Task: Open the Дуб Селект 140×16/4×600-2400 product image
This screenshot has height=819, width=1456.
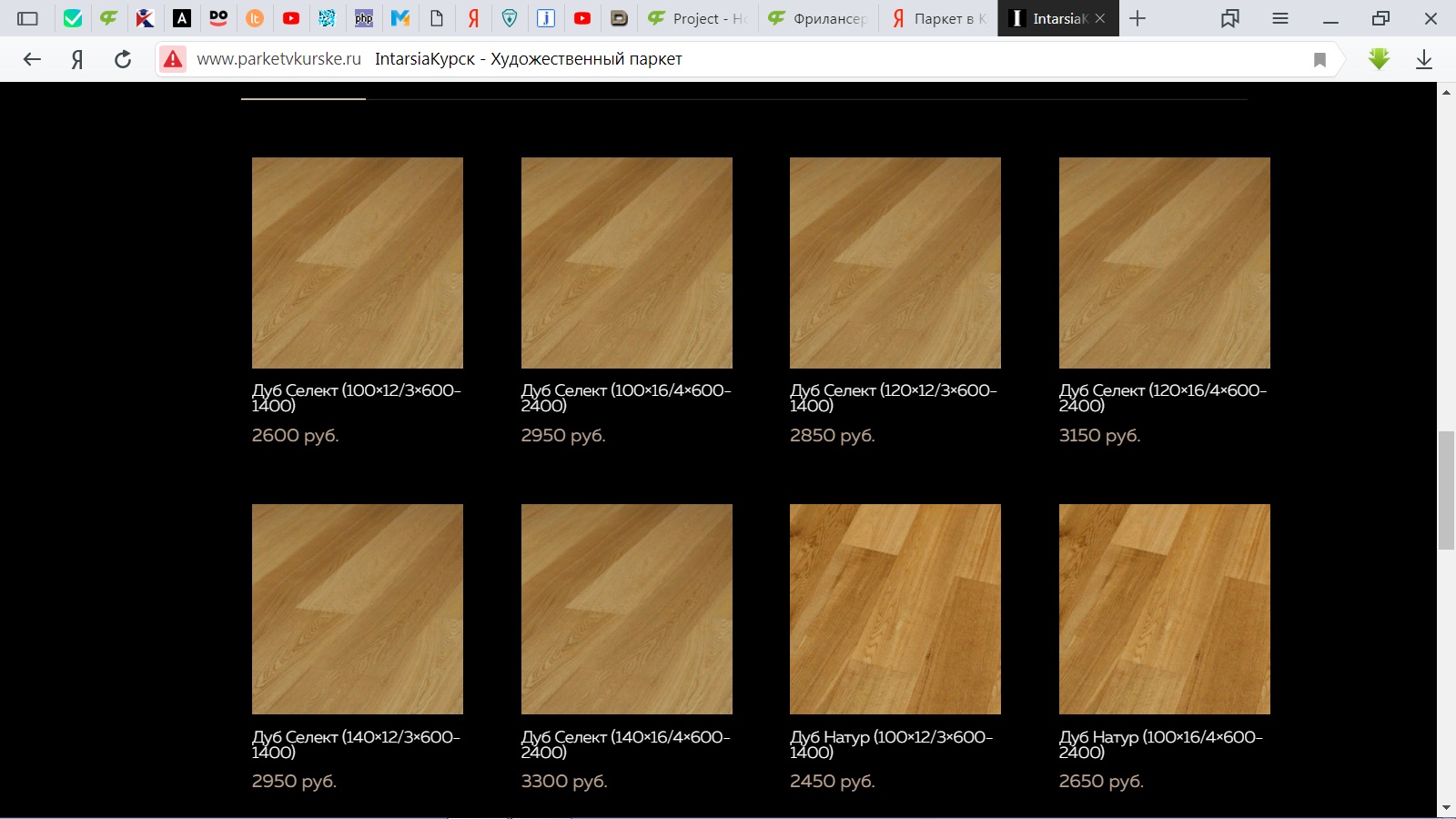Action: (x=627, y=609)
